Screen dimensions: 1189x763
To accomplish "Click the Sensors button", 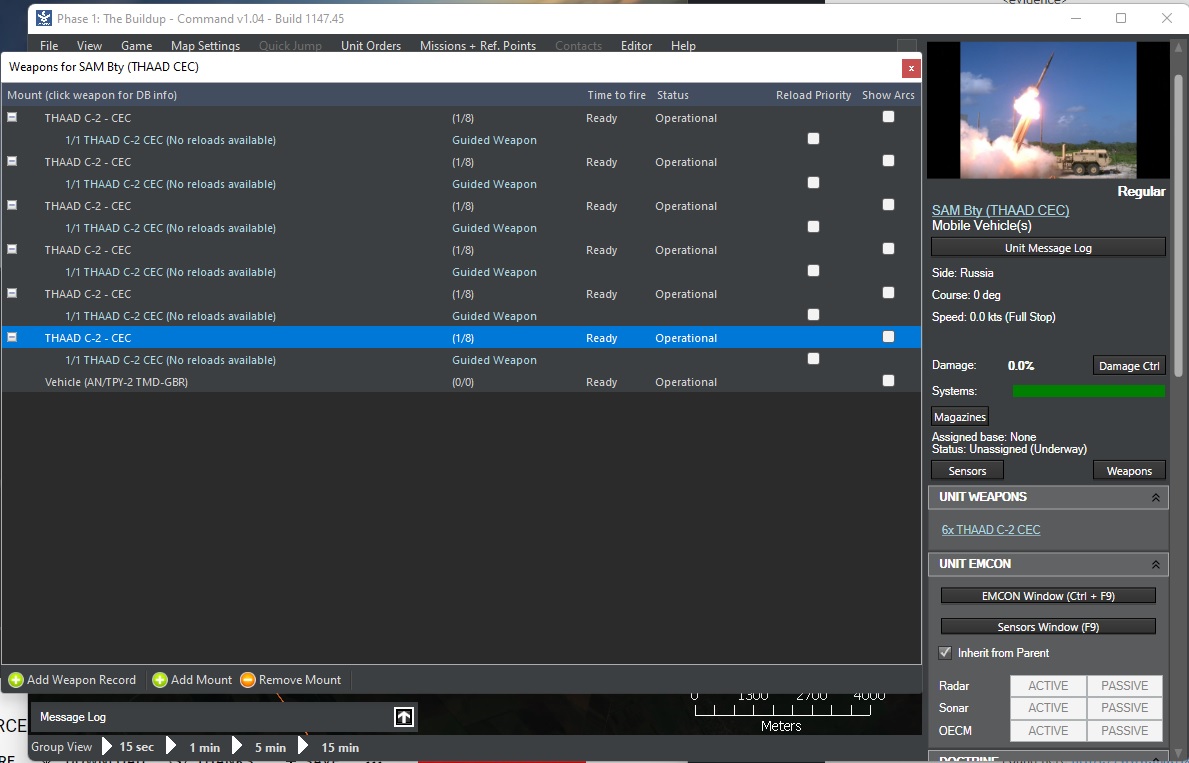I will pyautogui.click(x=967, y=471).
